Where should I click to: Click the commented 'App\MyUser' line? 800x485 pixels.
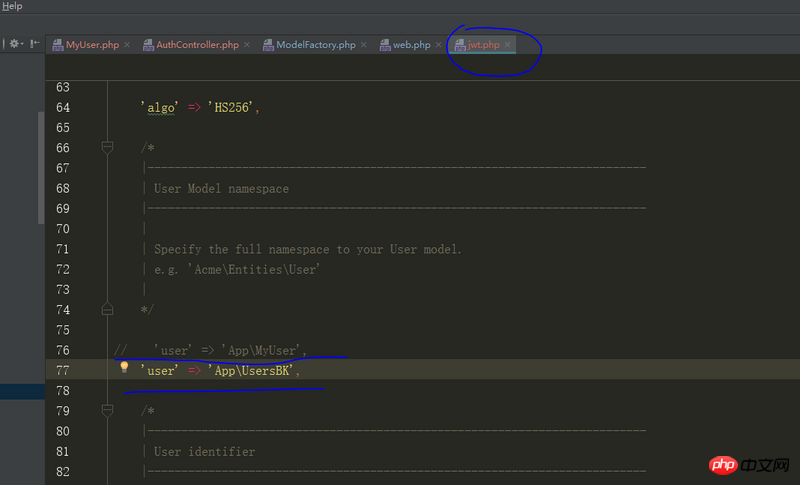click(210, 350)
